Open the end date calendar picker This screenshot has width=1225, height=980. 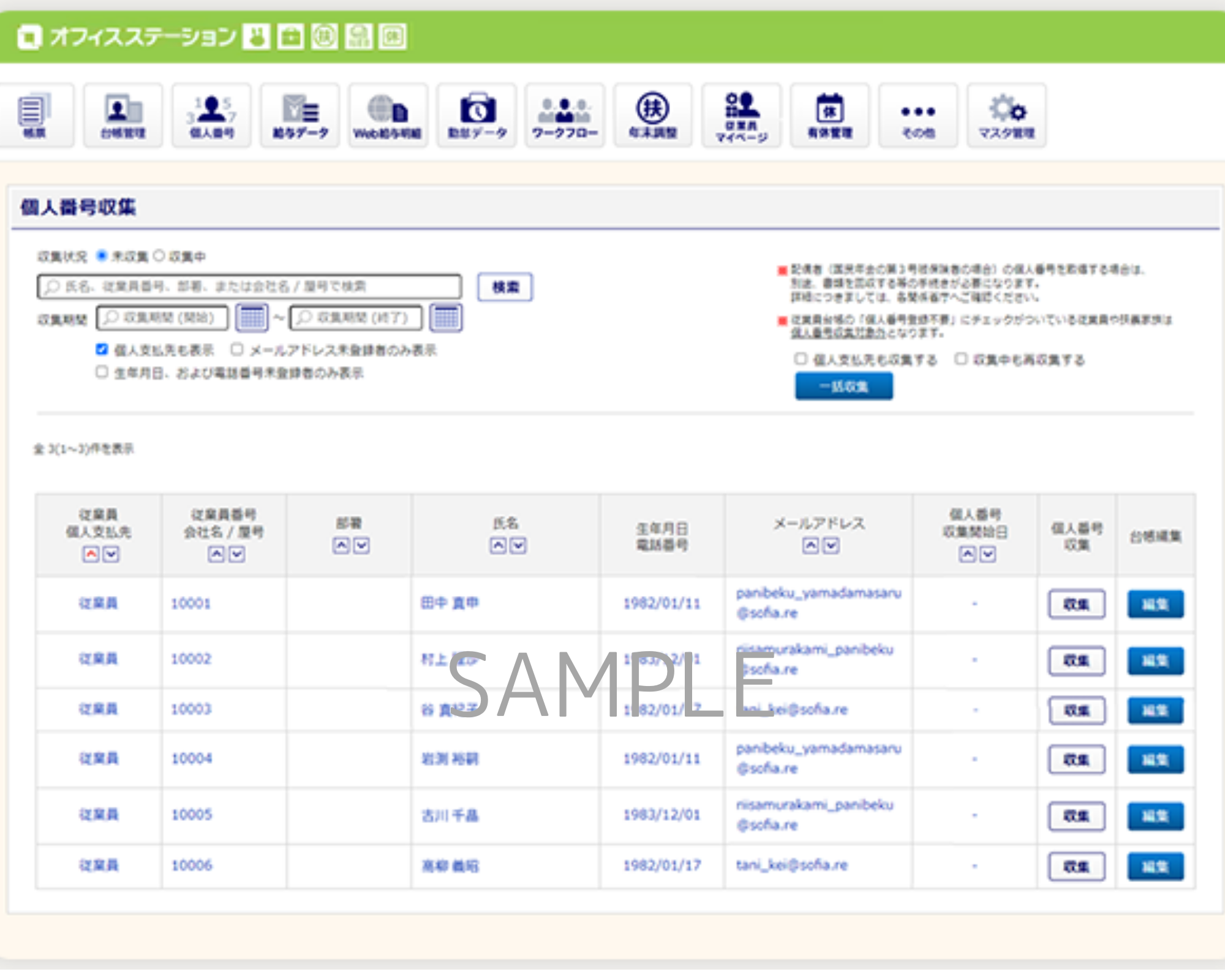[x=447, y=318]
